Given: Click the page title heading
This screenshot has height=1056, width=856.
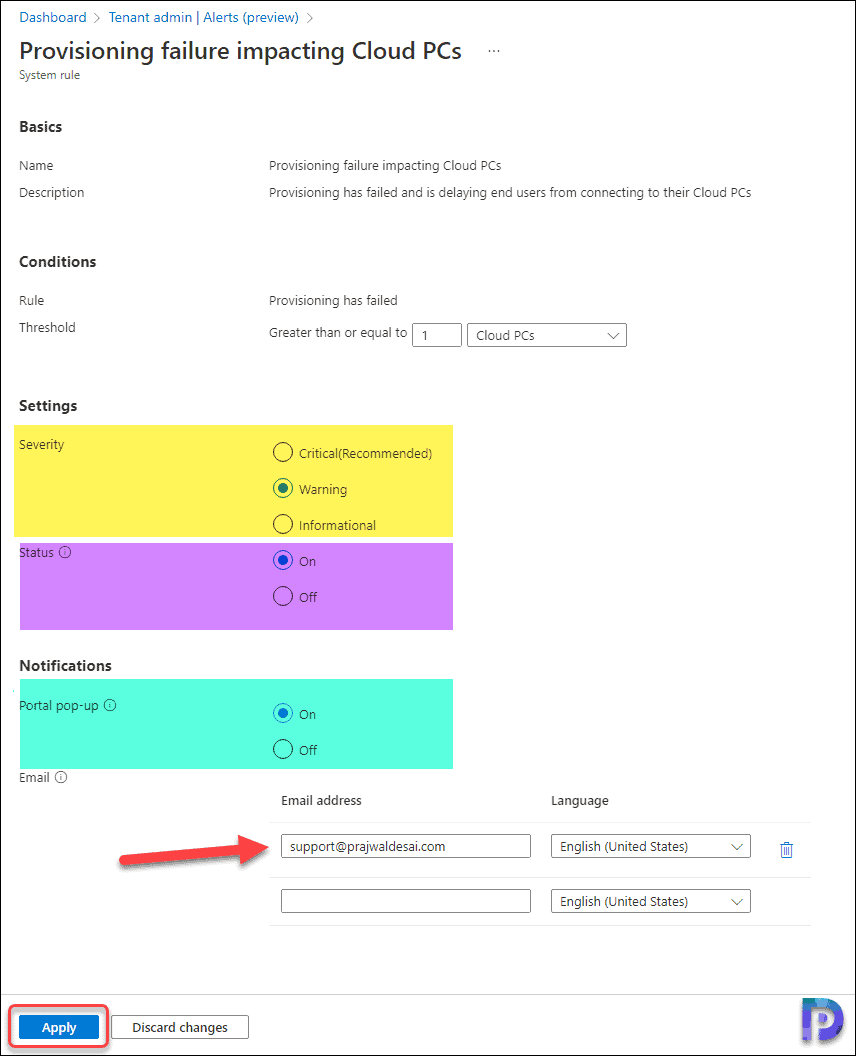Looking at the screenshot, I should point(240,51).
